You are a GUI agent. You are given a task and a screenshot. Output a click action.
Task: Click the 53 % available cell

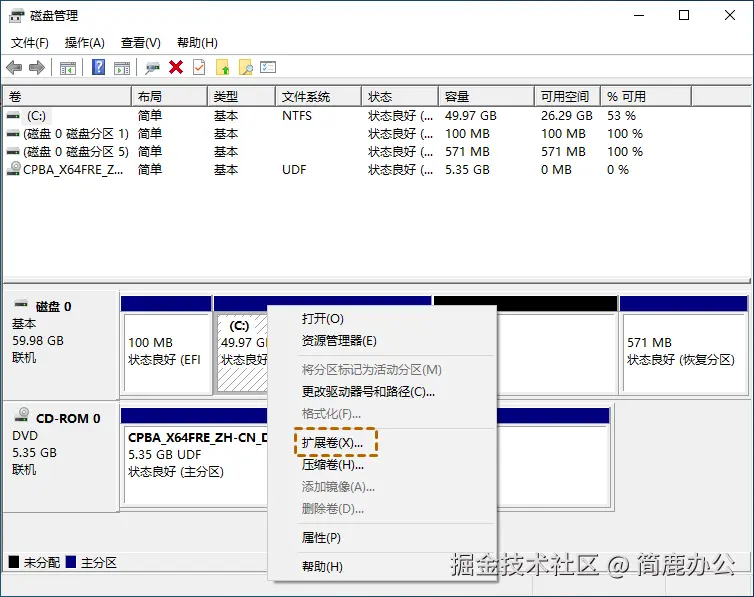coord(621,116)
